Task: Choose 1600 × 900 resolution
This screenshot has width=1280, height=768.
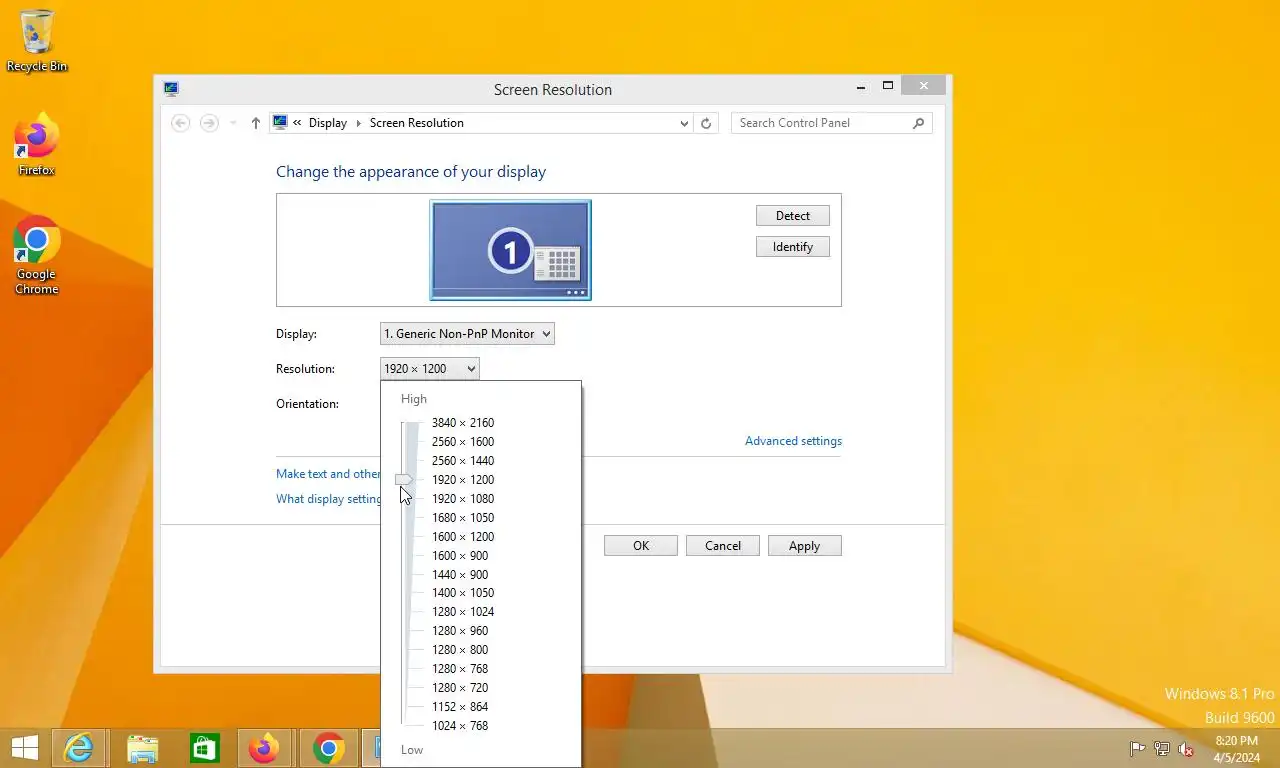Action: [x=460, y=556]
